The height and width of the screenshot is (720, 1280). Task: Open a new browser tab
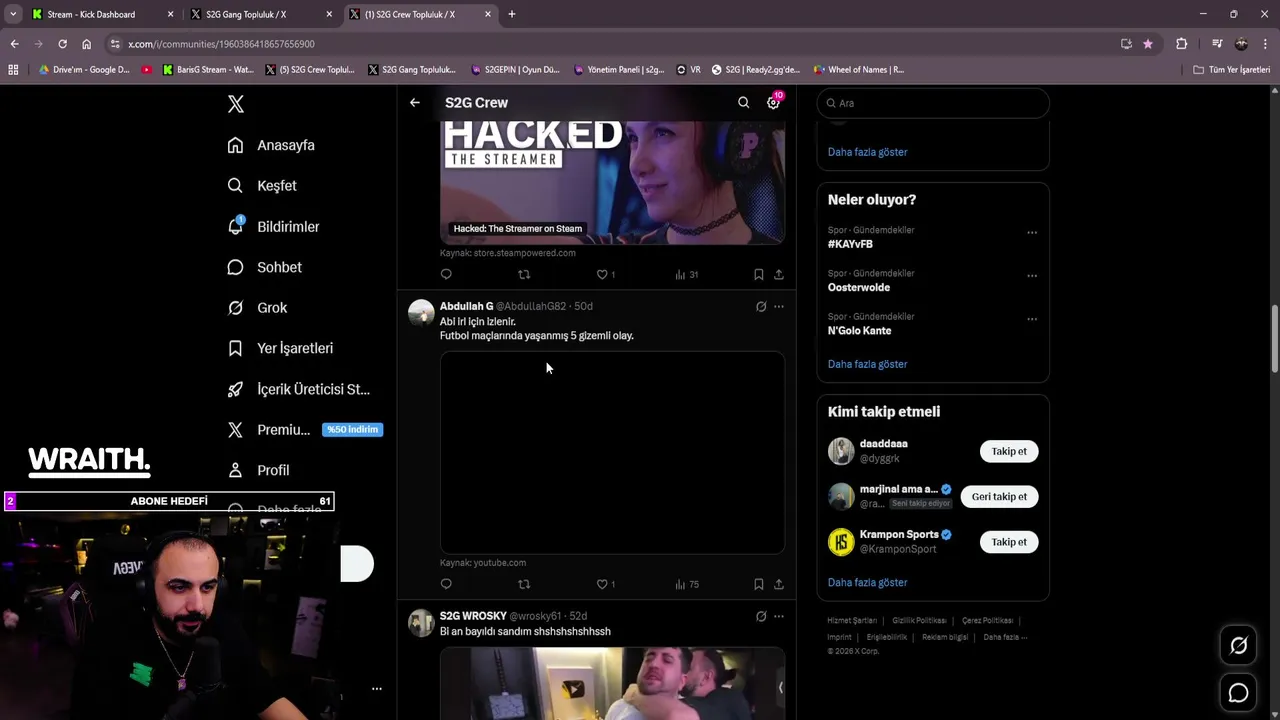(512, 14)
